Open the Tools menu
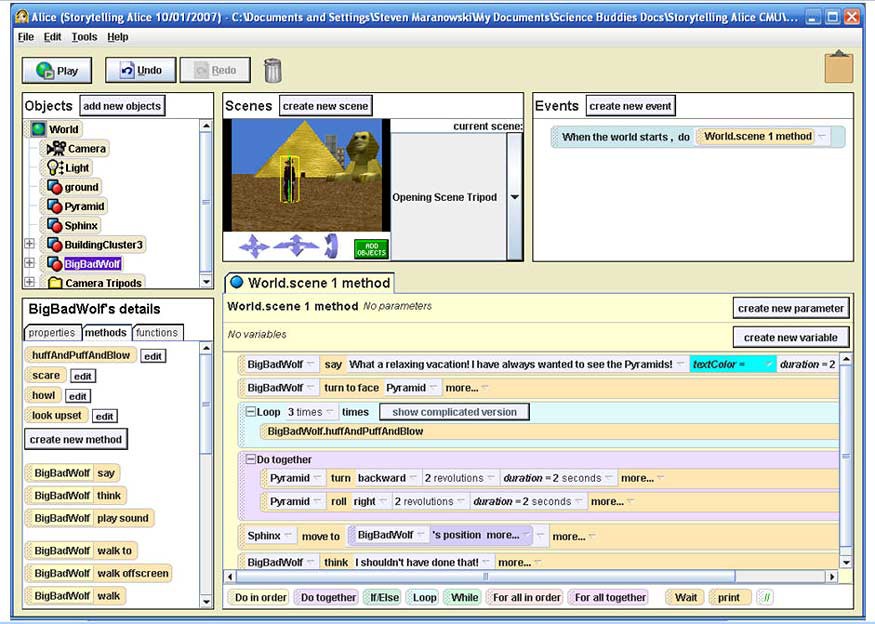This screenshot has height=624, width=875. 84,37
